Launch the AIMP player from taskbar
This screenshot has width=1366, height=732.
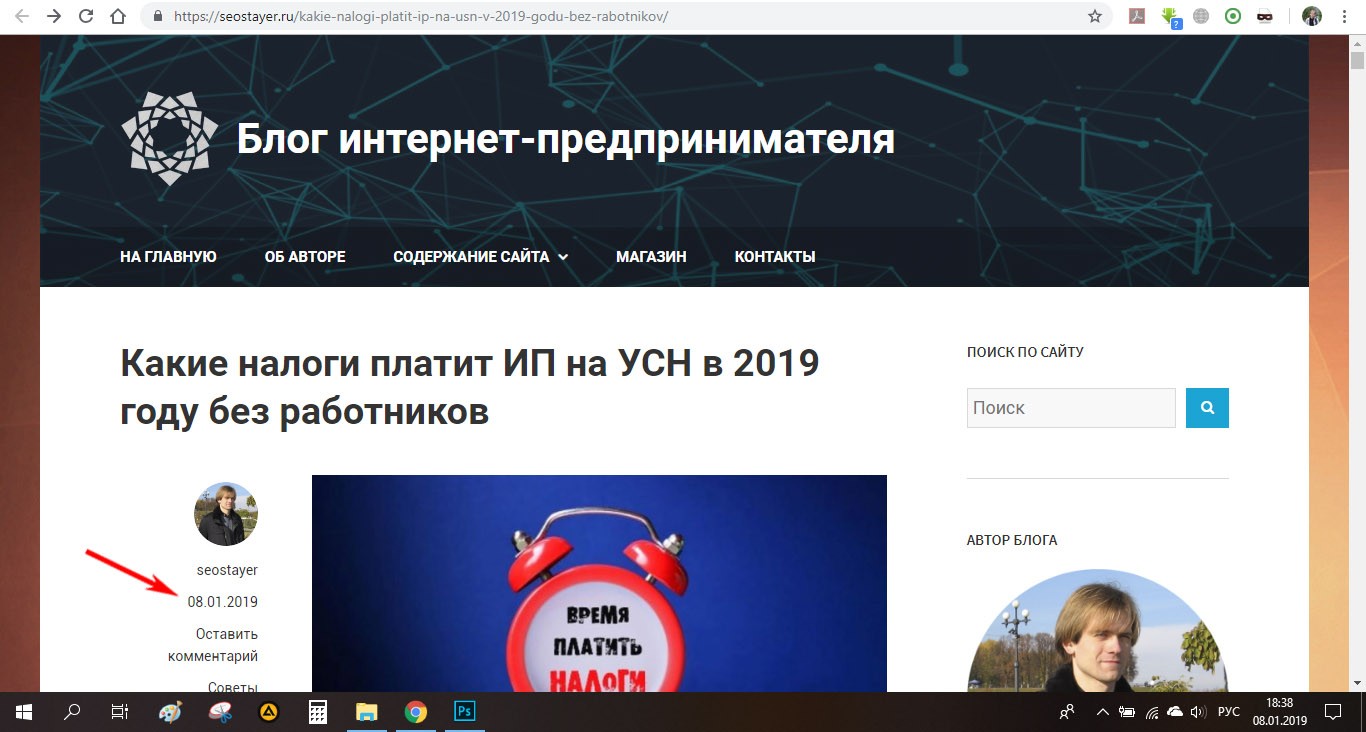click(x=268, y=712)
